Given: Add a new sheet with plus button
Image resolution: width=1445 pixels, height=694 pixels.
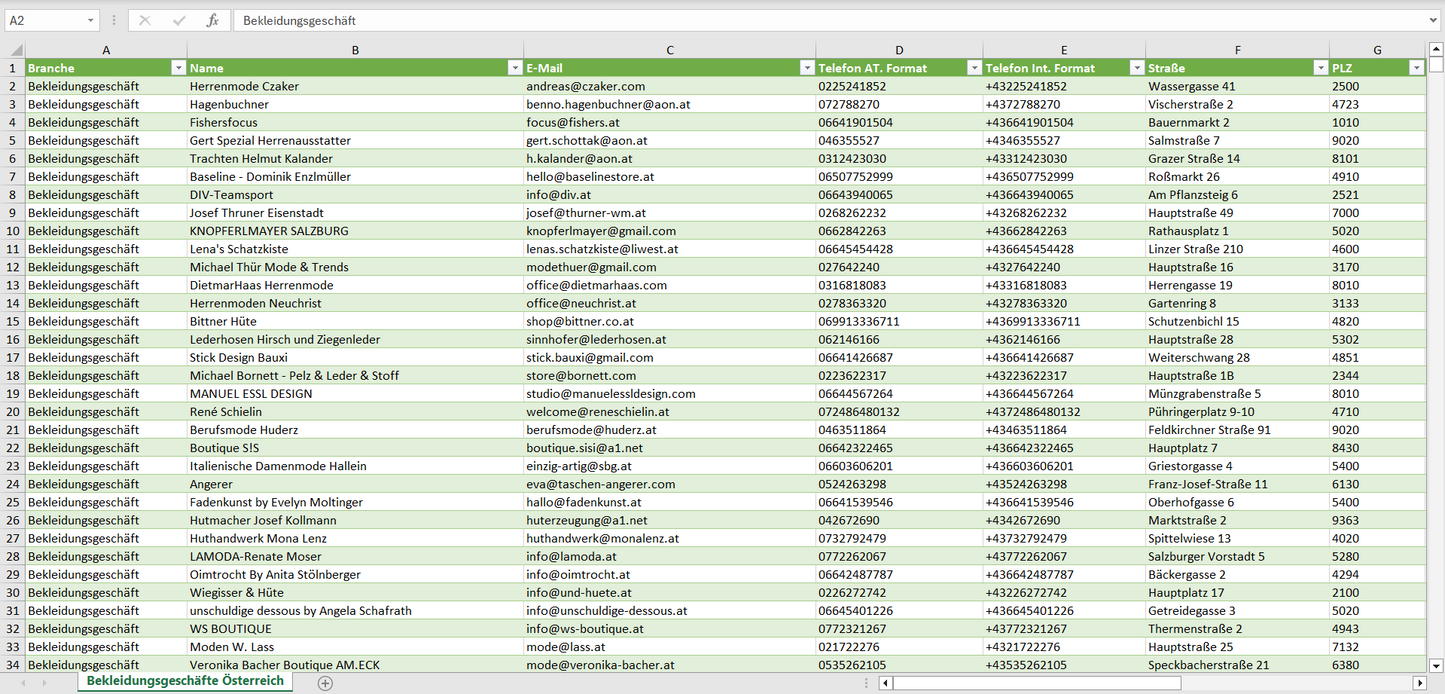Looking at the screenshot, I should pos(325,683).
